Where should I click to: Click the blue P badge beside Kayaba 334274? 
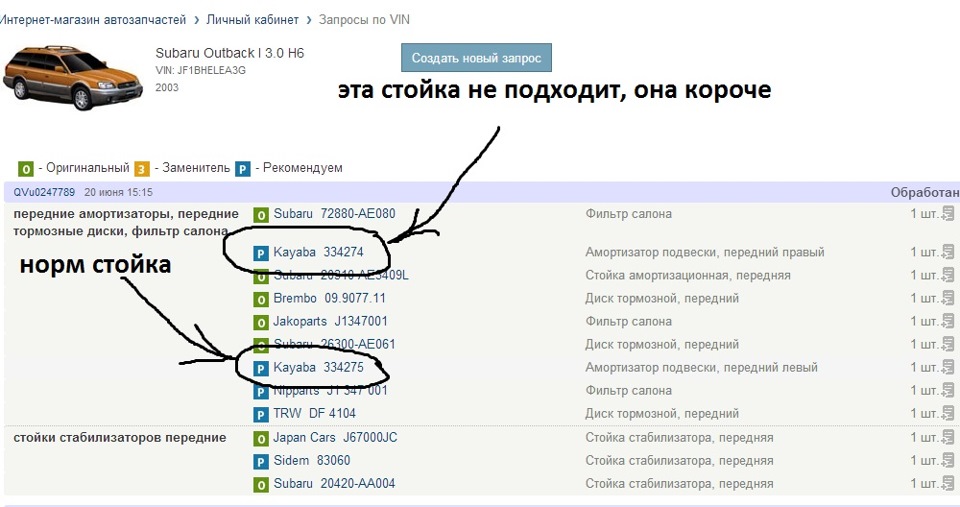(x=261, y=253)
